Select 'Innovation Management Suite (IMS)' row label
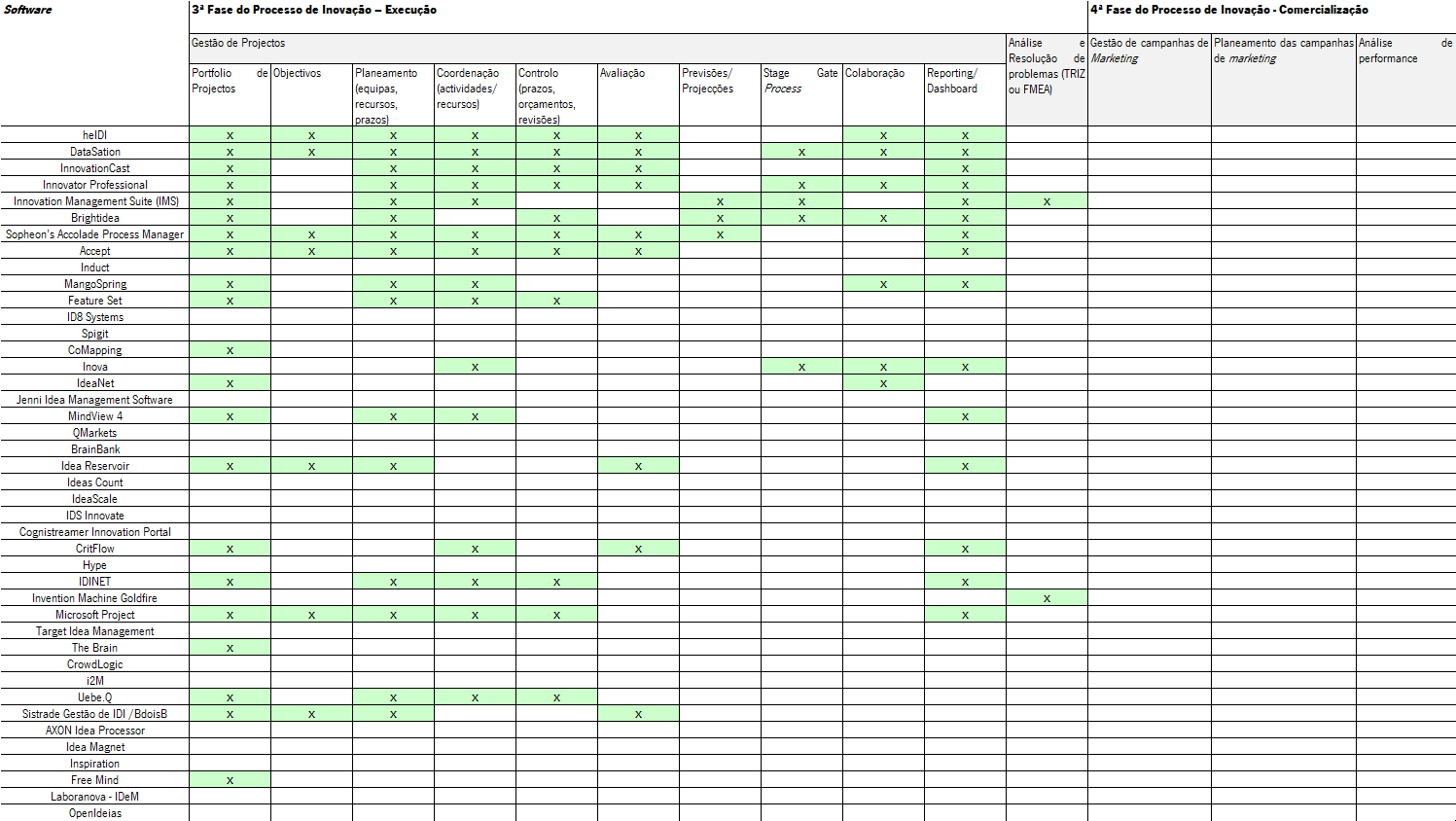1456x821 pixels. [96, 201]
